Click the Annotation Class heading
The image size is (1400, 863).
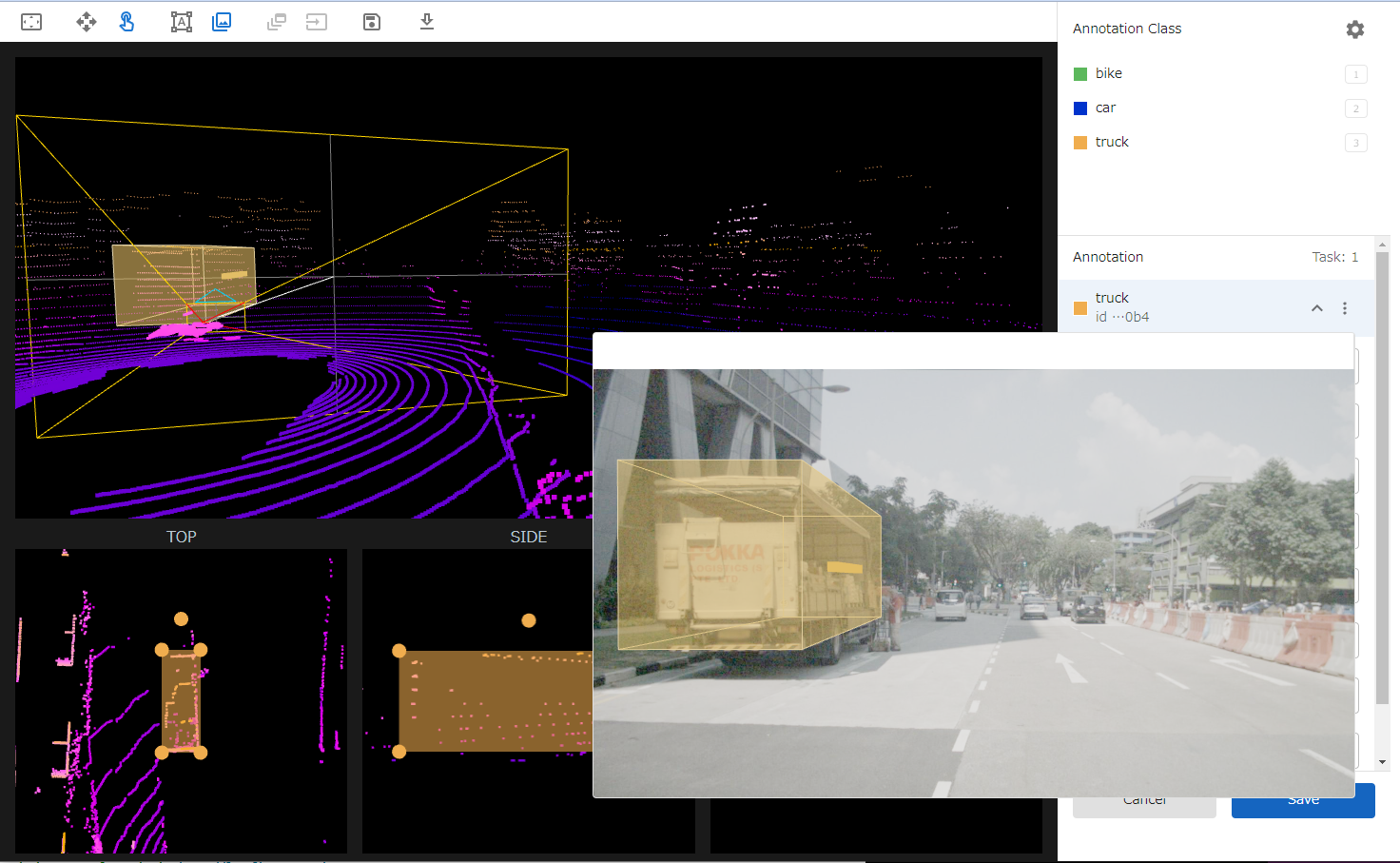1127,29
